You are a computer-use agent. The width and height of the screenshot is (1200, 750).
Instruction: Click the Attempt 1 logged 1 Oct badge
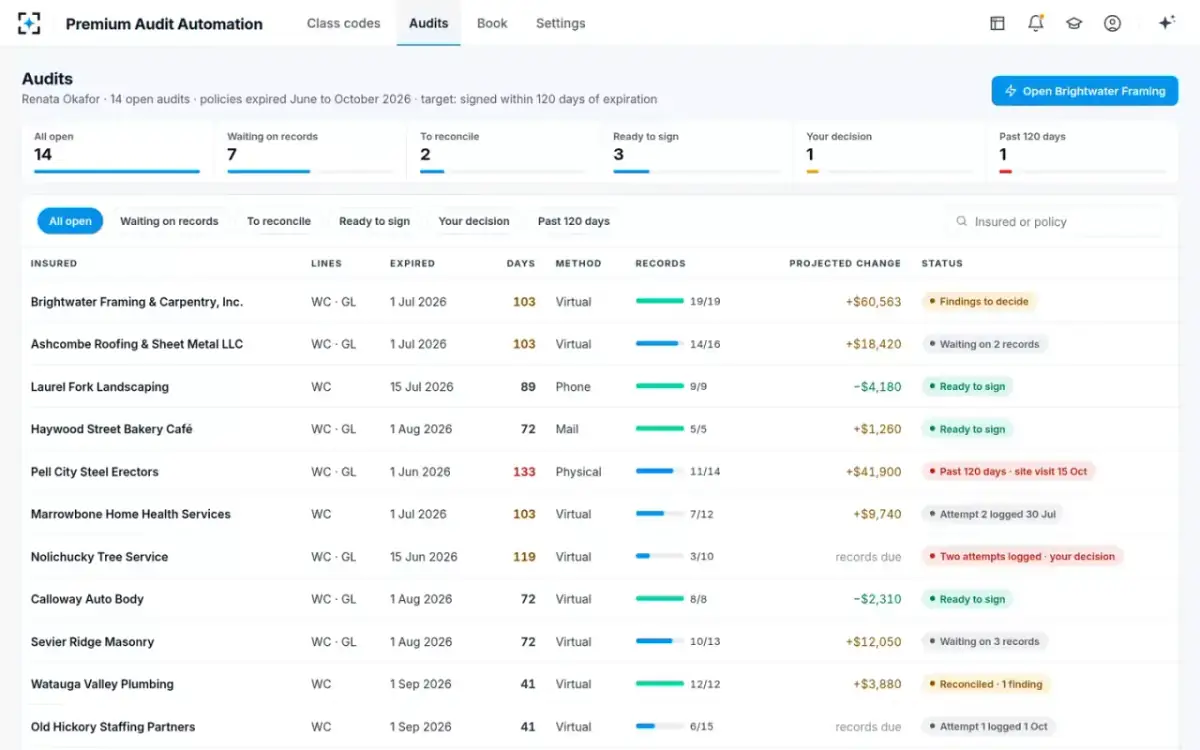(x=989, y=726)
